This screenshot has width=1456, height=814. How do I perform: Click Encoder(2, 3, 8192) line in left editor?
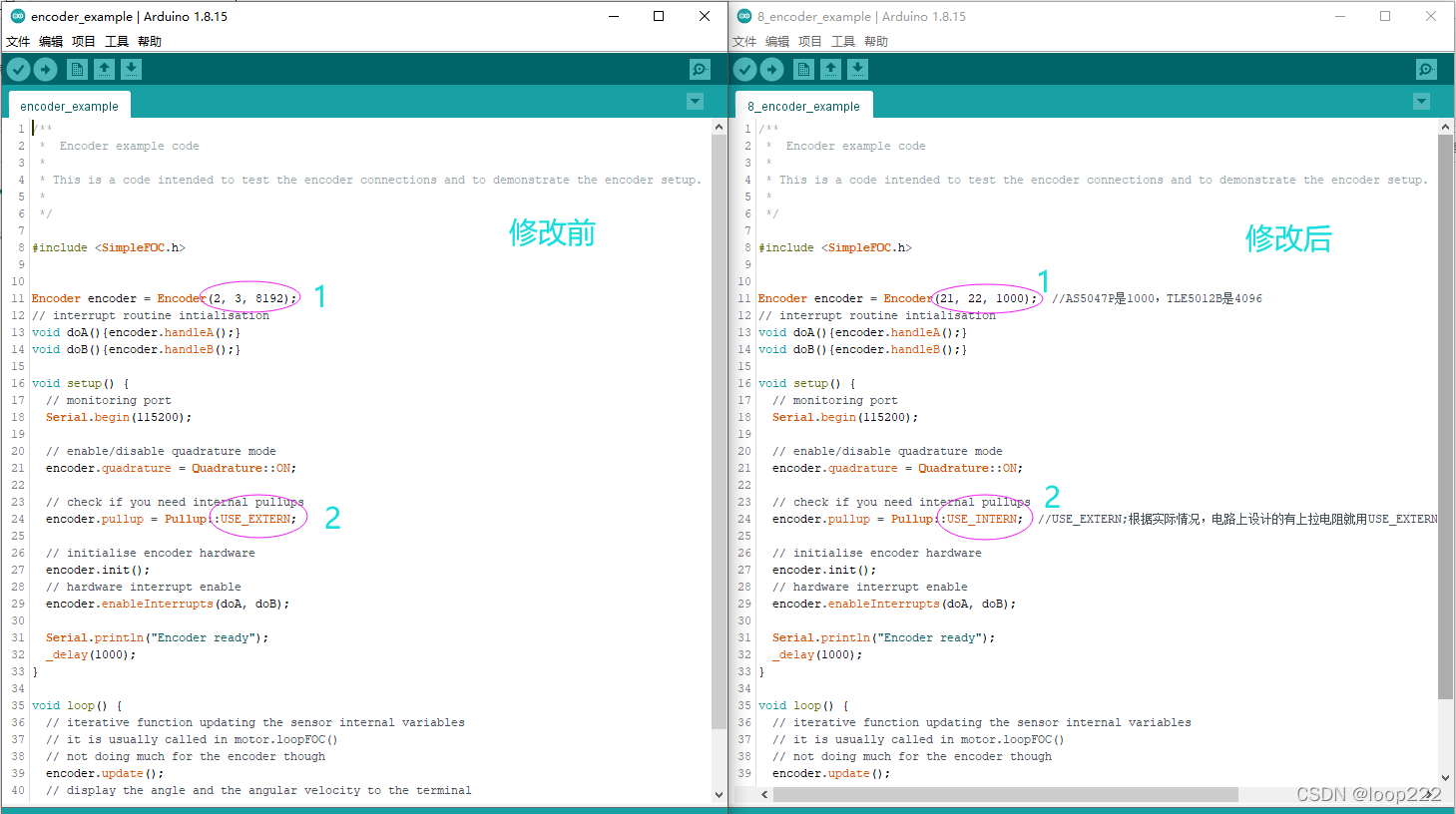point(165,298)
